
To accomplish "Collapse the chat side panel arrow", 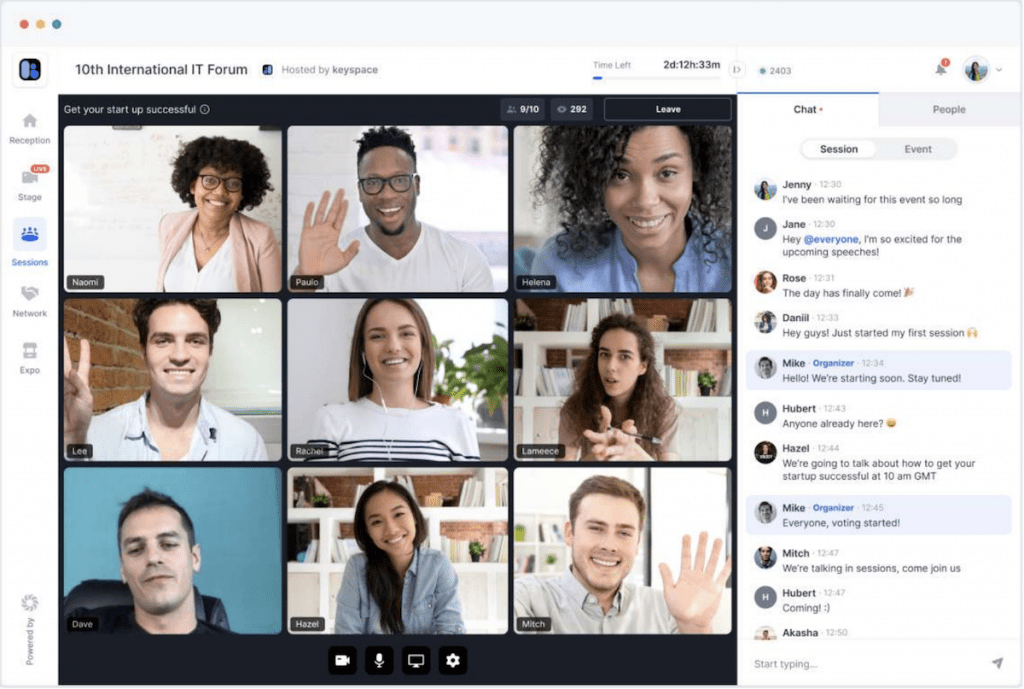I will tap(737, 69).
